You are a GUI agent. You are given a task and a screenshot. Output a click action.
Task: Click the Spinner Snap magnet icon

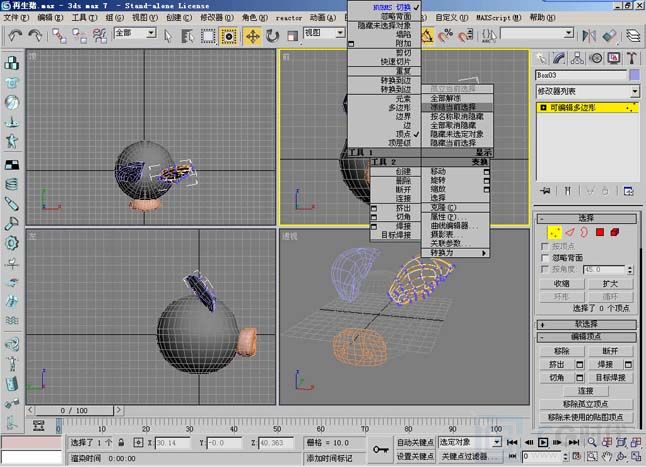[x=466, y=36]
